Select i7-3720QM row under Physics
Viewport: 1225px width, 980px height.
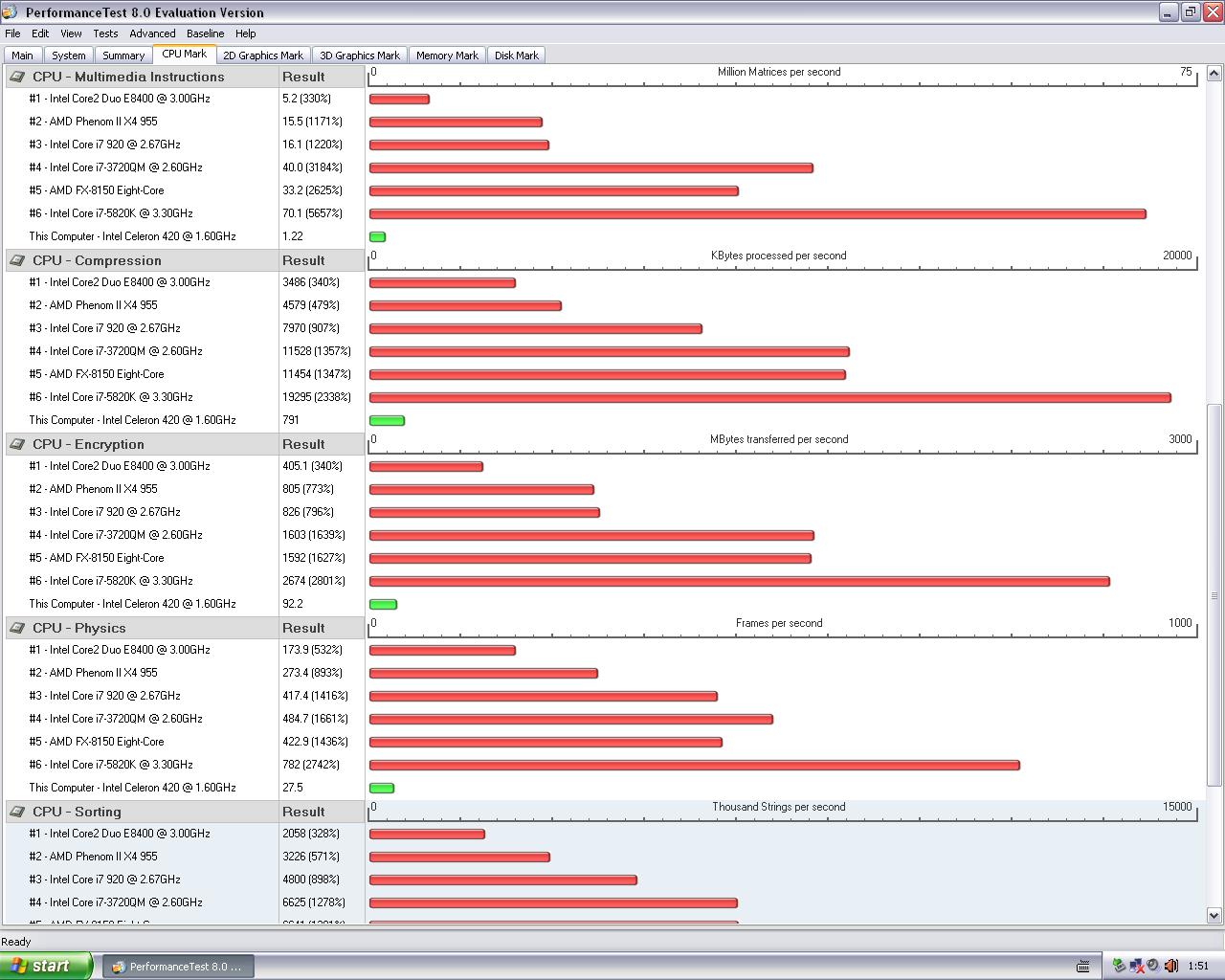point(116,719)
